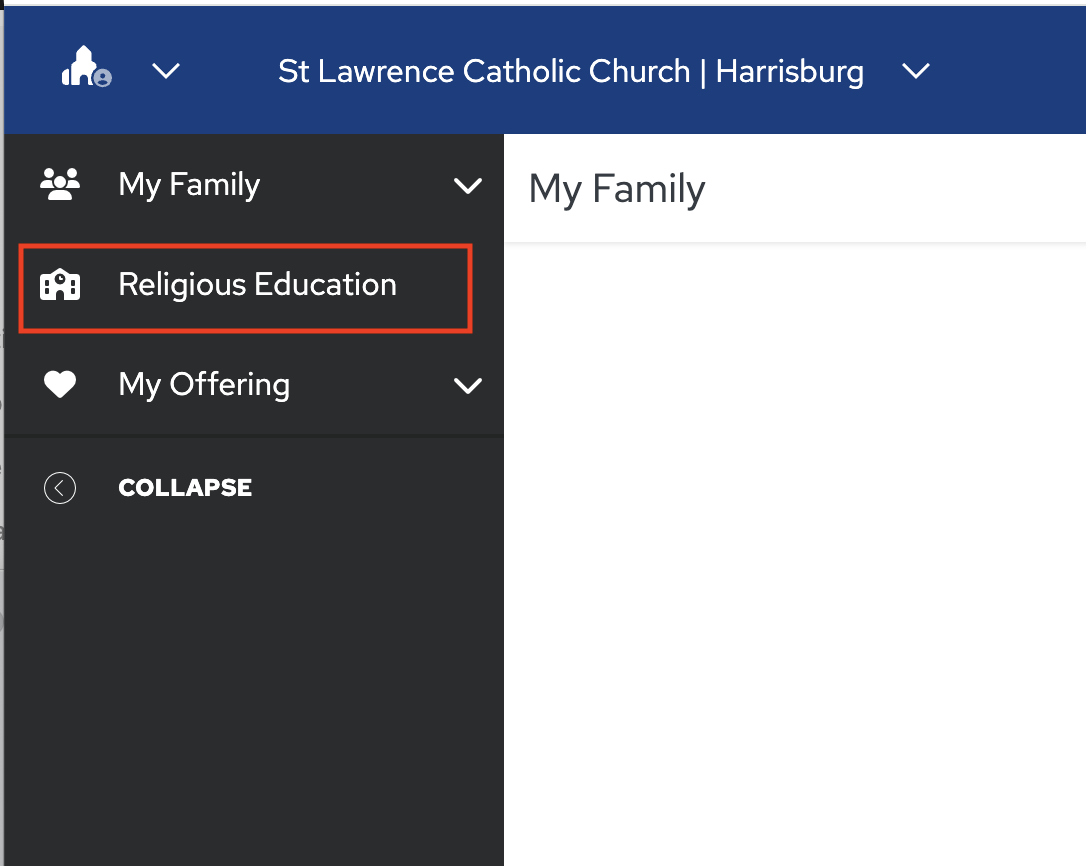Click the circled left-arrow collapse icon
The width and height of the screenshot is (1086, 866).
tap(60, 488)
